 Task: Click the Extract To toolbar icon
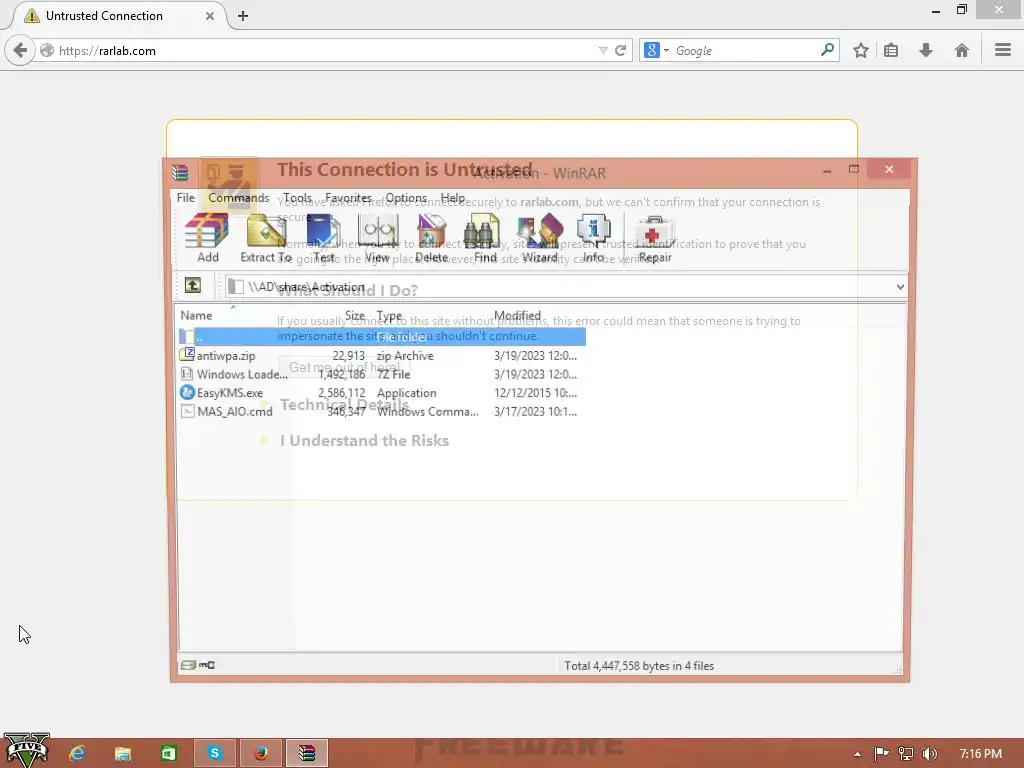pyautogui.click(x=266, y=238)
